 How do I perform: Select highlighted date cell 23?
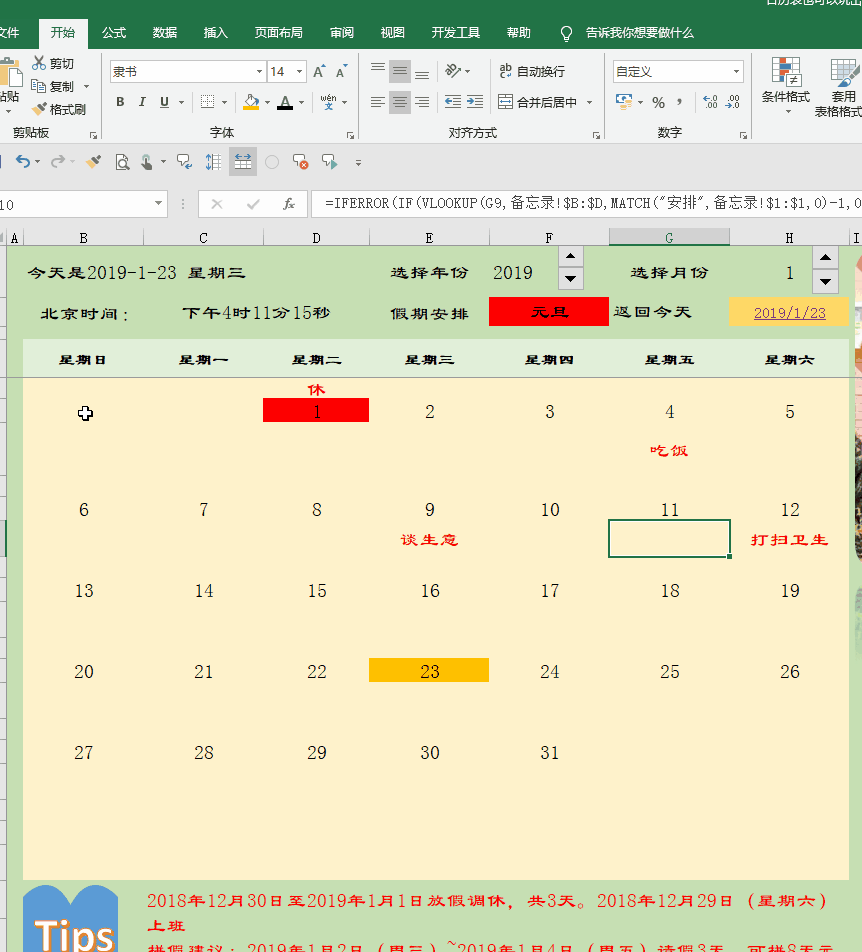[429, 670]
